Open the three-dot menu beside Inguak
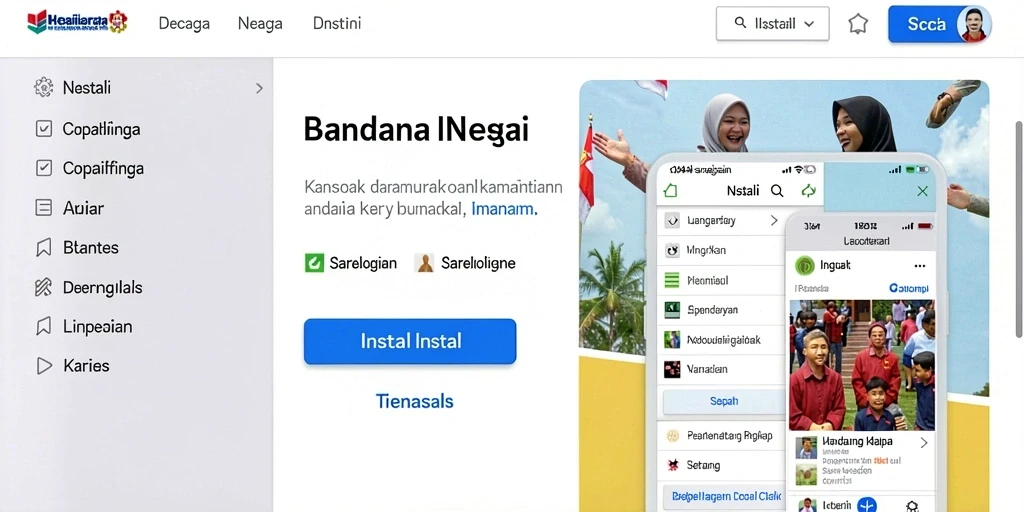 pos(920,266)
